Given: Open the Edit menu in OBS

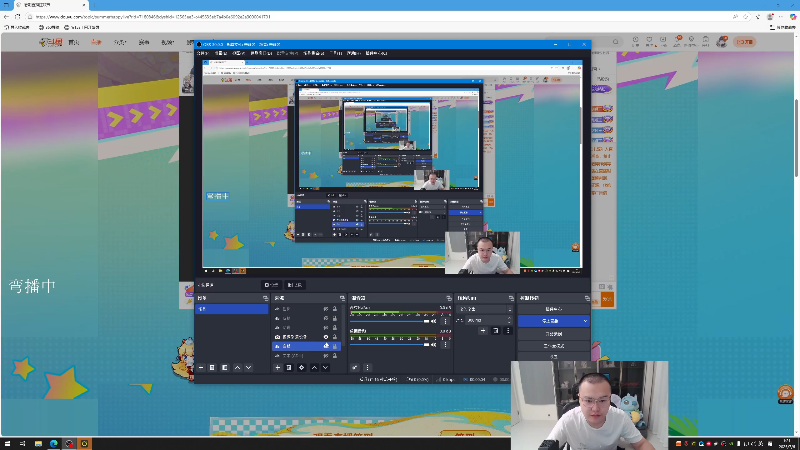Looking at the screenshot, I should 220,53.
